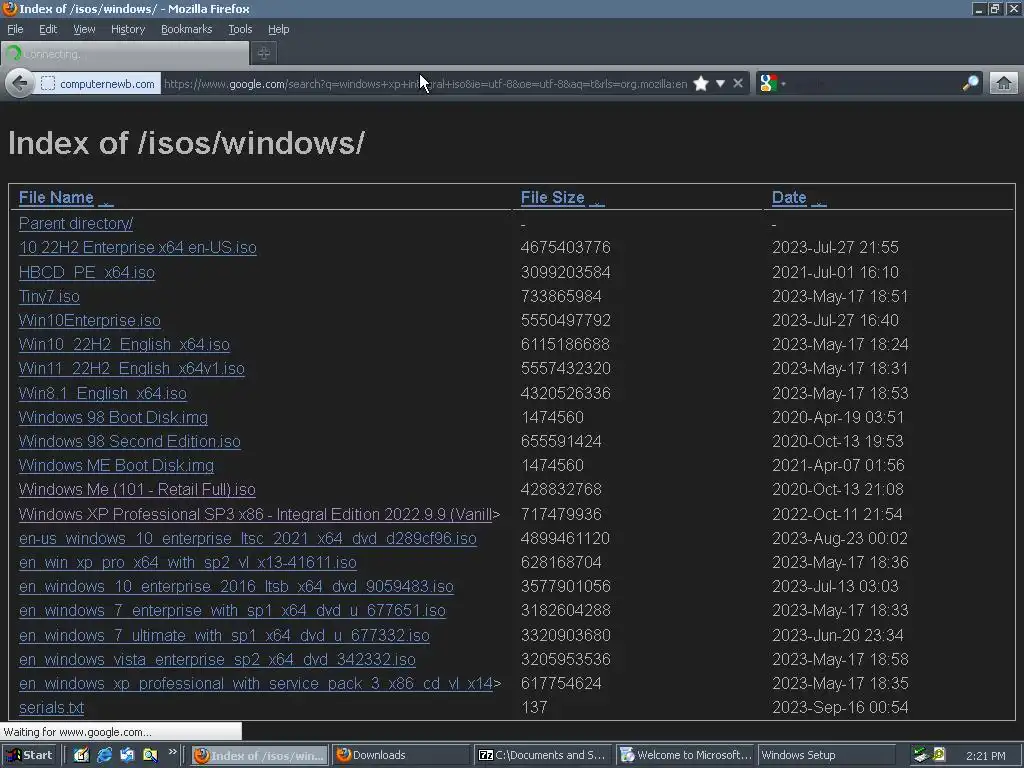Expand quick launch overflow chevron
1024x768 pixels.
click(172, 752)
